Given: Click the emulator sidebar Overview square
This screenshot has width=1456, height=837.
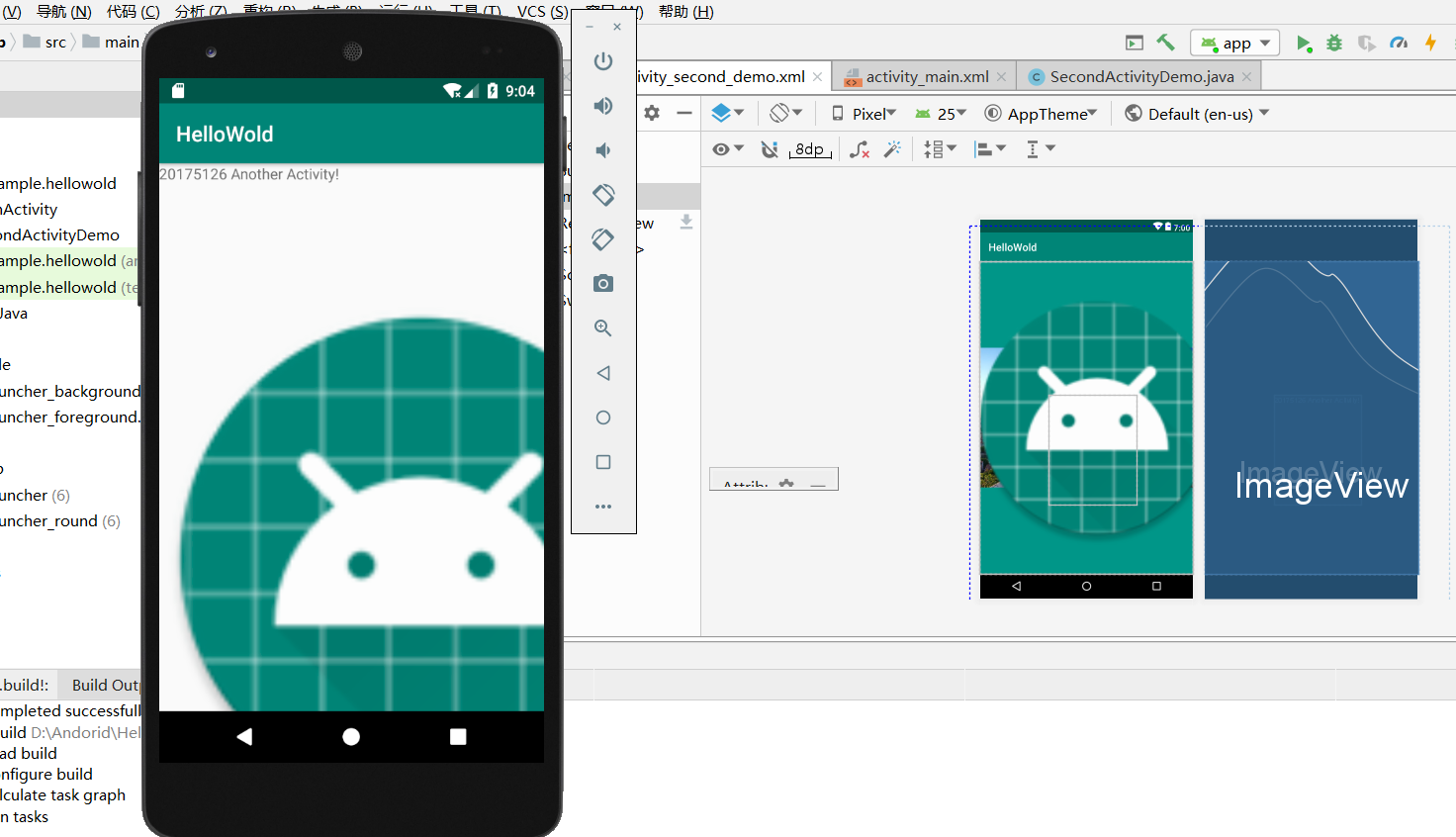Looking at the screenshot, I should coord(603,462).
